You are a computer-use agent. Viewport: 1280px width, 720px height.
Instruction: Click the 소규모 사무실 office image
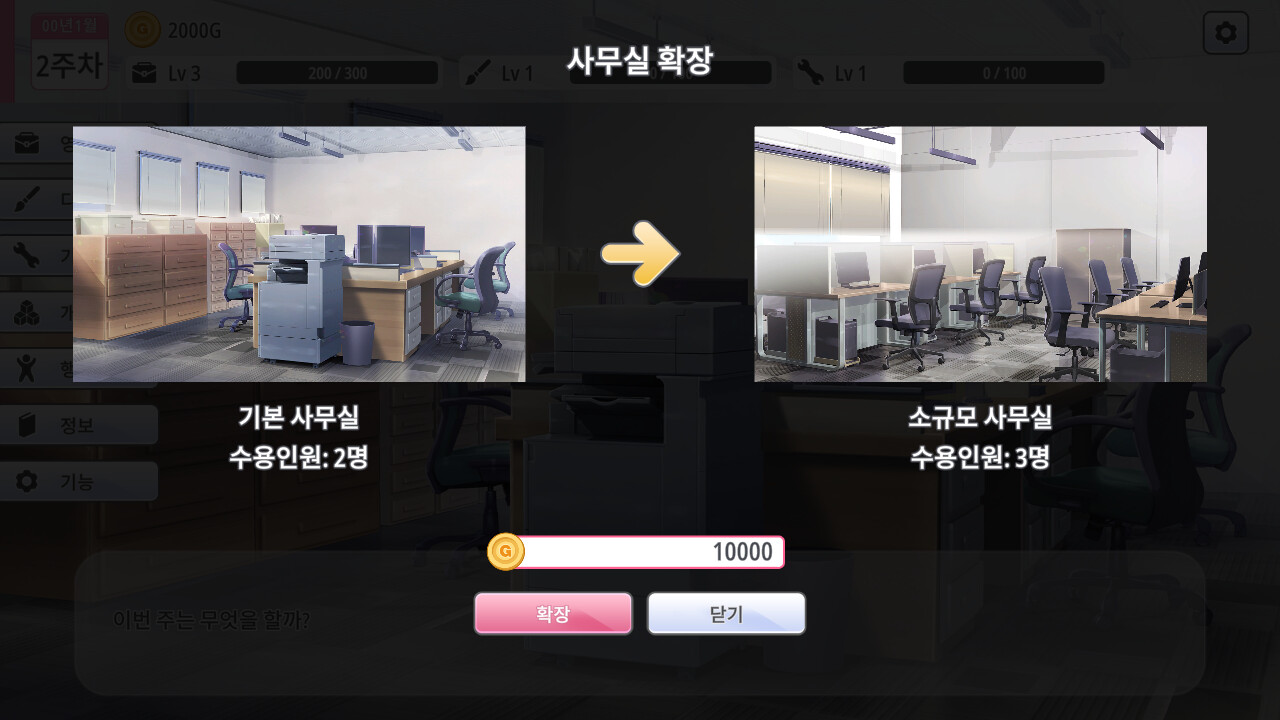[x=980, y=254]
